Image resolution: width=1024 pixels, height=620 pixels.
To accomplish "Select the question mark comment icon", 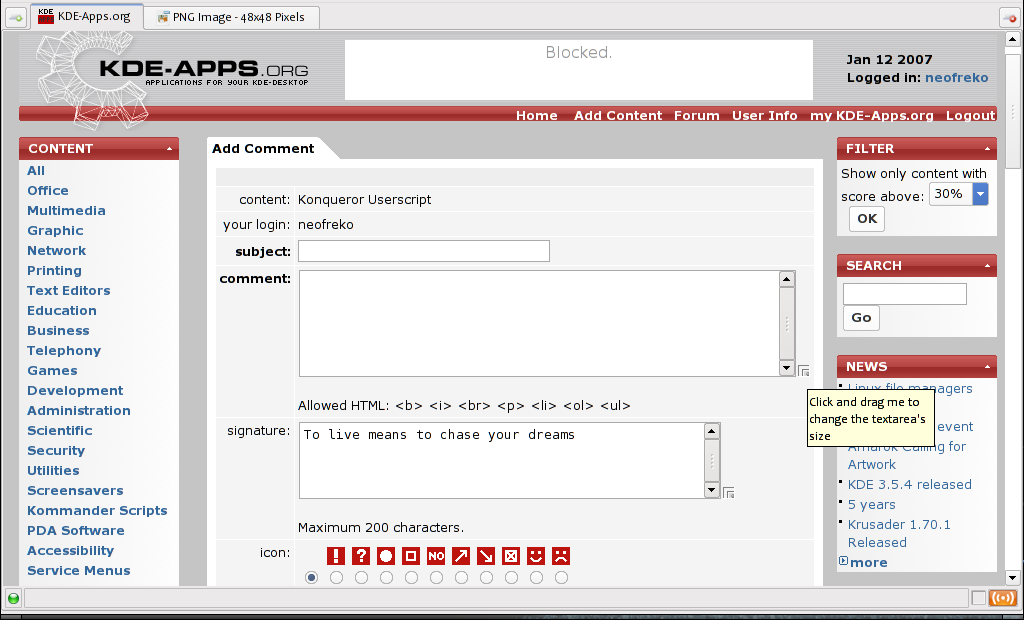I will (x=360, y=556).
